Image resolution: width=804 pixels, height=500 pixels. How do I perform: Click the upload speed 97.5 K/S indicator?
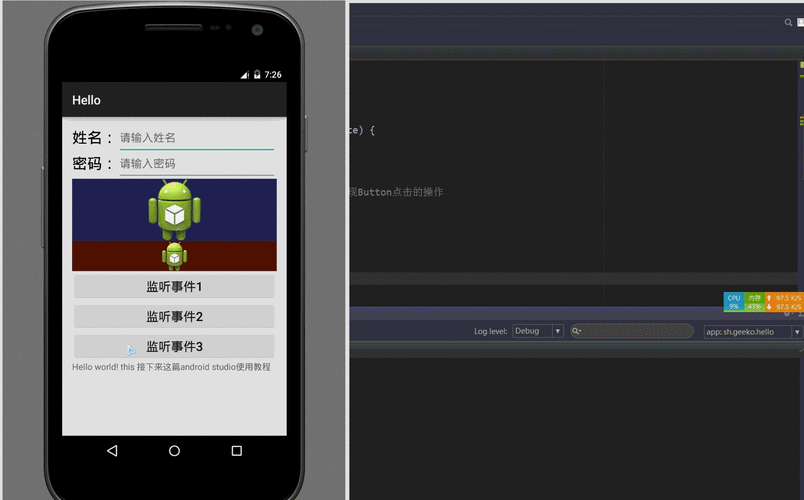pos(784,298)
